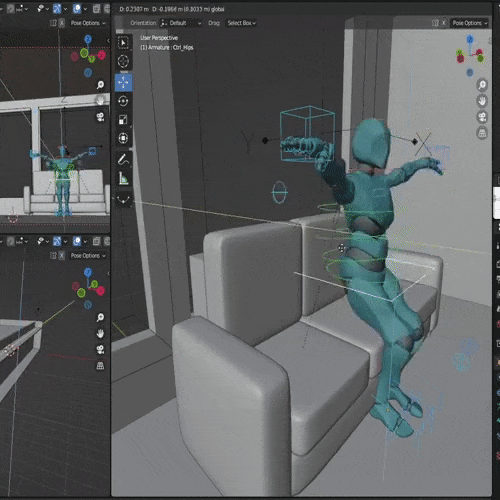Activate the Measure ruler tool

[123, 179]
